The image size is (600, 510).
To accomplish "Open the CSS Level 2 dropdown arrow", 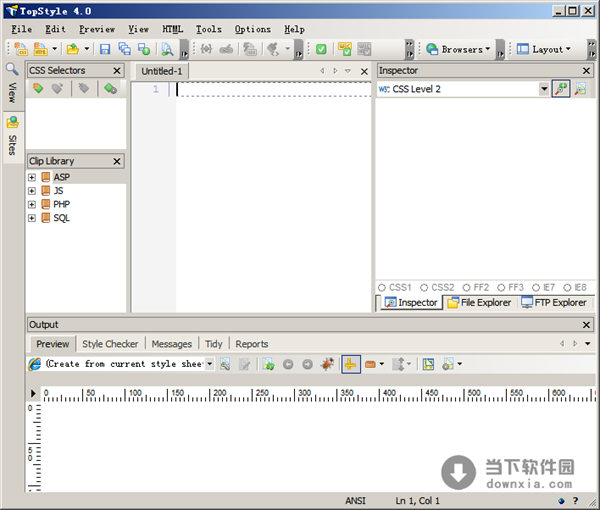I will coord(544,89).
